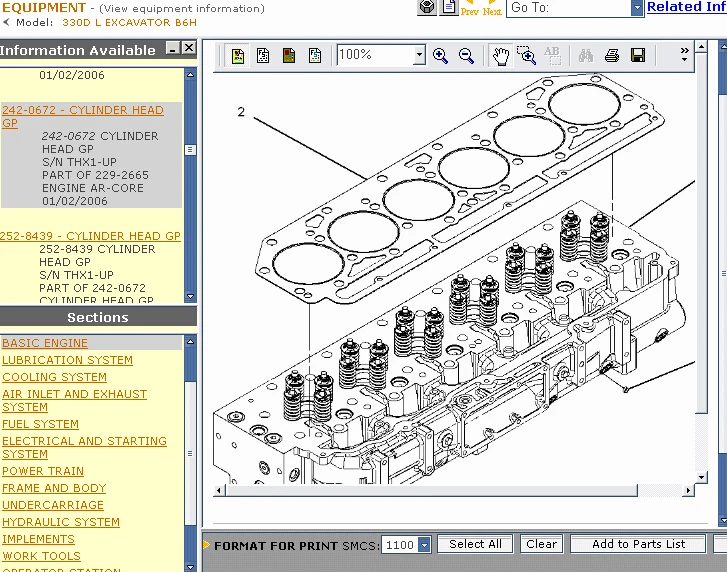Open the Related Info link
This screenshot has height=572, width=727.
pos(687,6)
